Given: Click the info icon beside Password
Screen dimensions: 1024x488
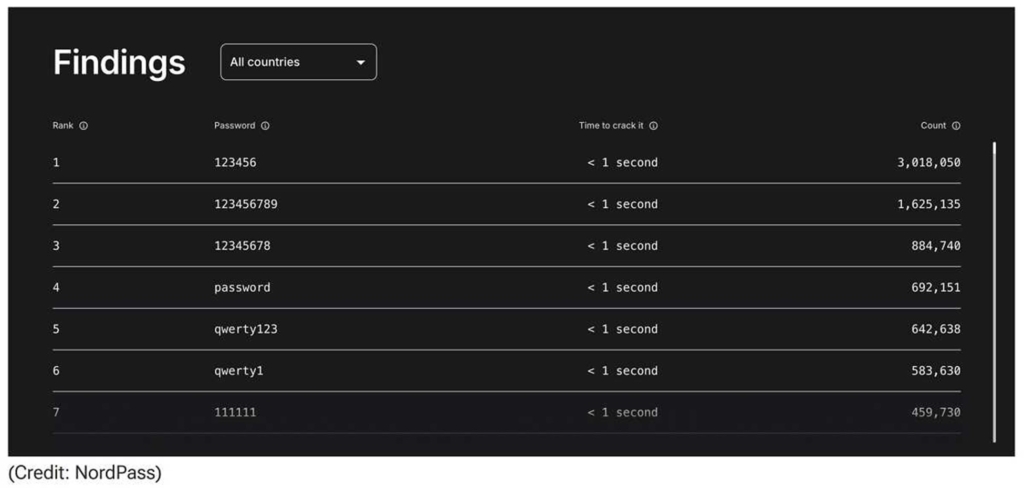Looking at the screenshot, I should click(265, 126).
